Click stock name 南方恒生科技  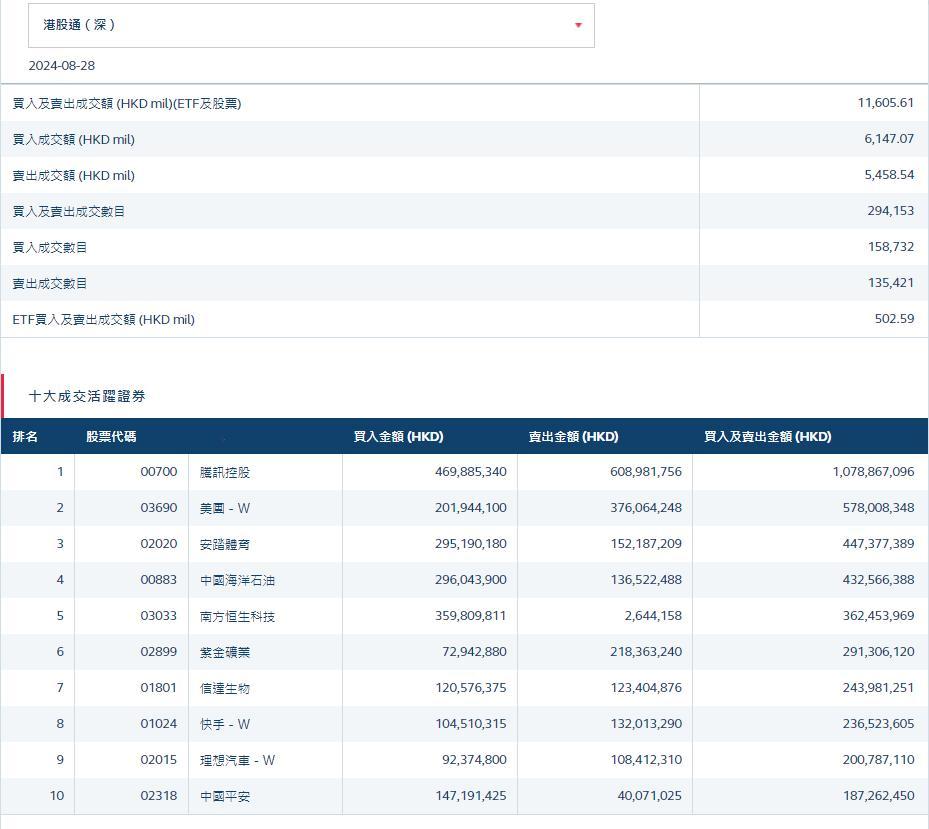pyautogui.click(x=237, y=616)
